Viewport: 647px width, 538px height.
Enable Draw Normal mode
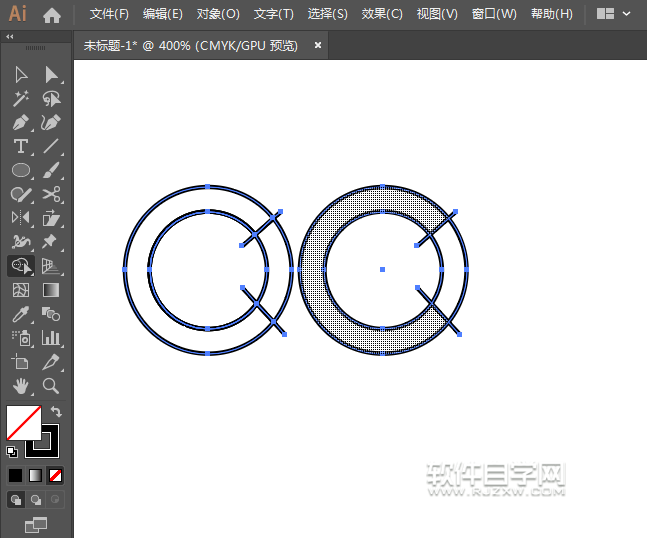coord(16,500)
